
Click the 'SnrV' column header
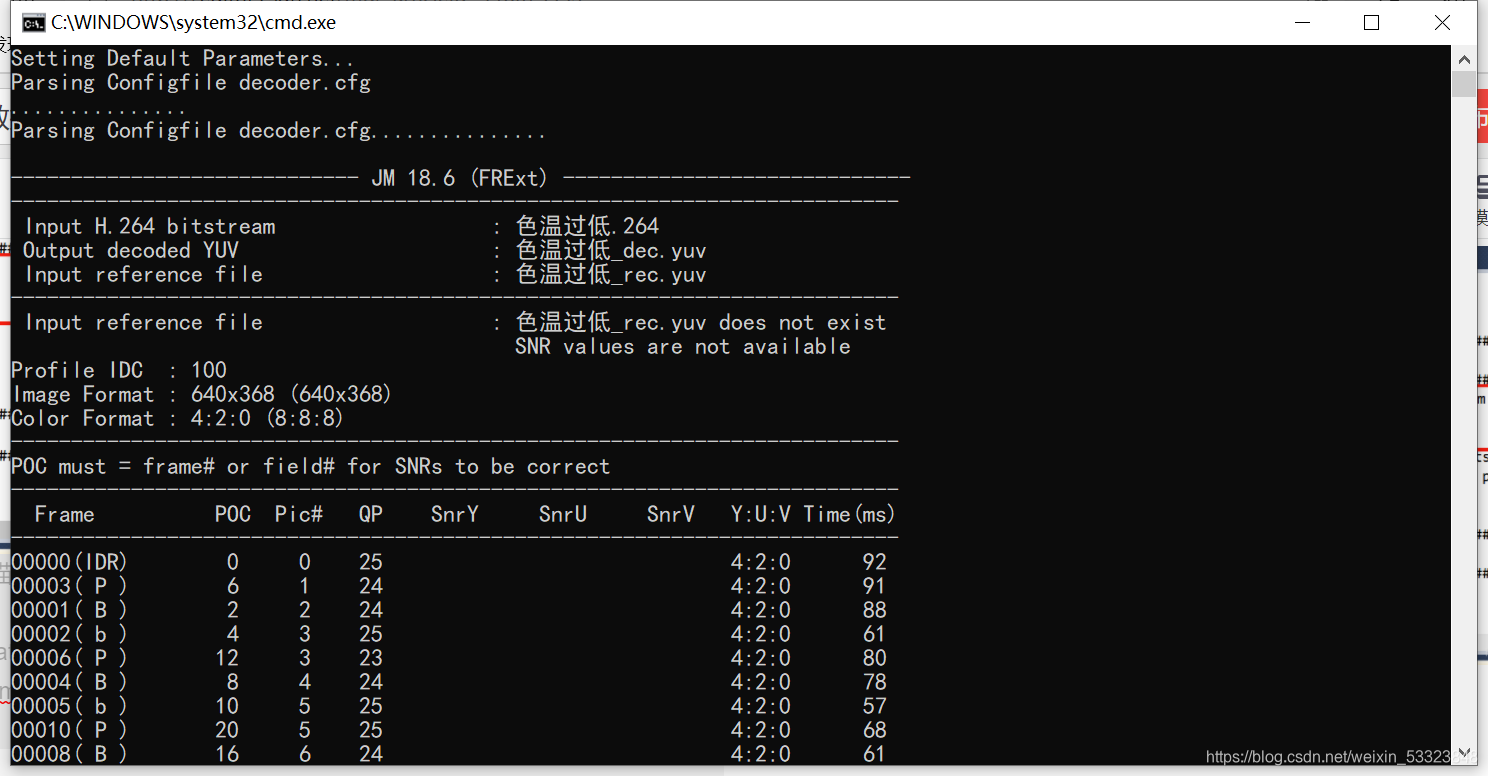pyautogui.click(x=671, y=514)
